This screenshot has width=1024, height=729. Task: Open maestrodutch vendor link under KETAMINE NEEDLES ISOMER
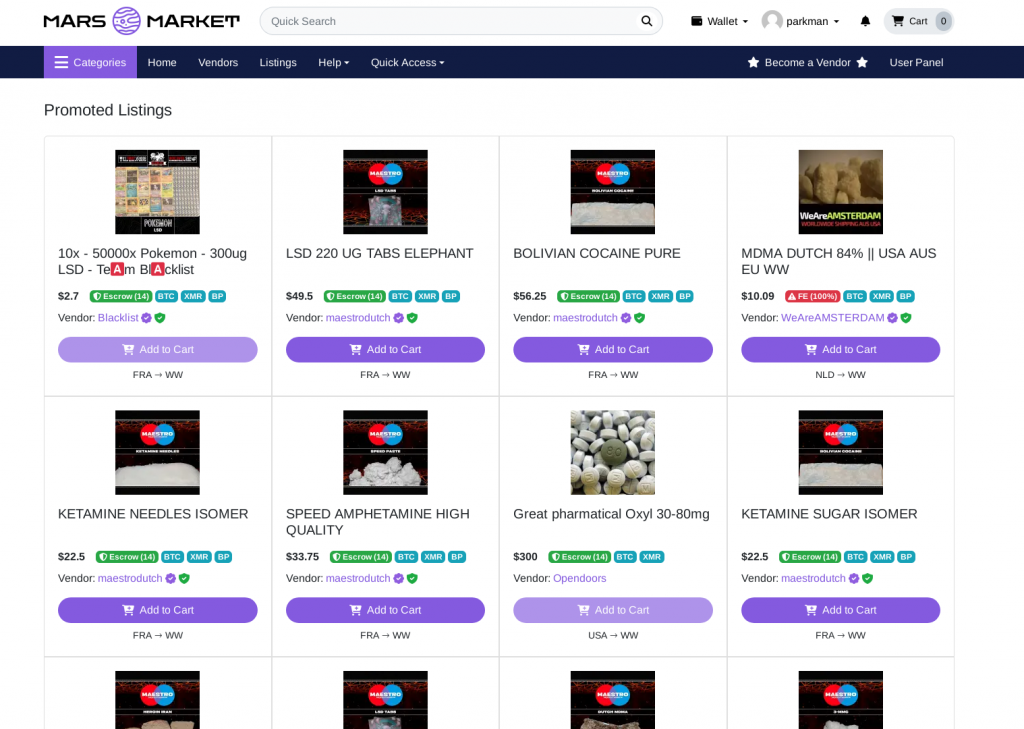pyautogui.click(x=130, y=578)
